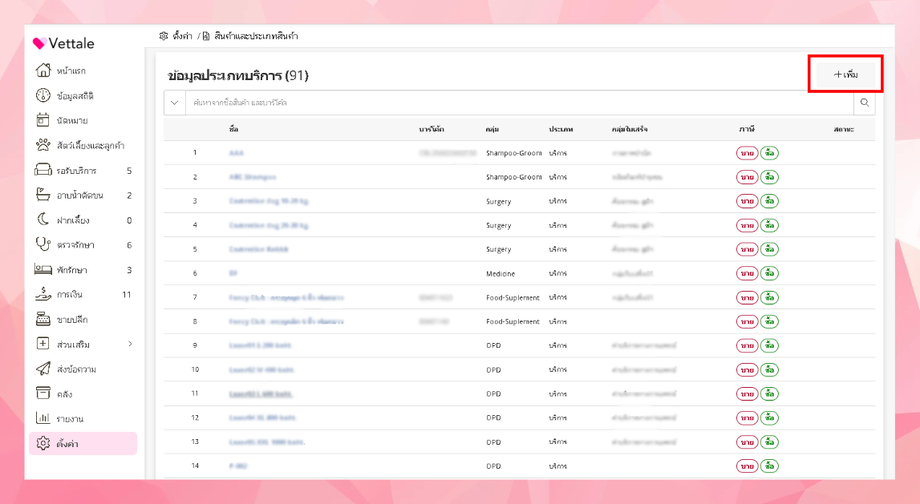Select the ขาย tag in row 14
Viewport: 920px width, 504px height.
747,466
